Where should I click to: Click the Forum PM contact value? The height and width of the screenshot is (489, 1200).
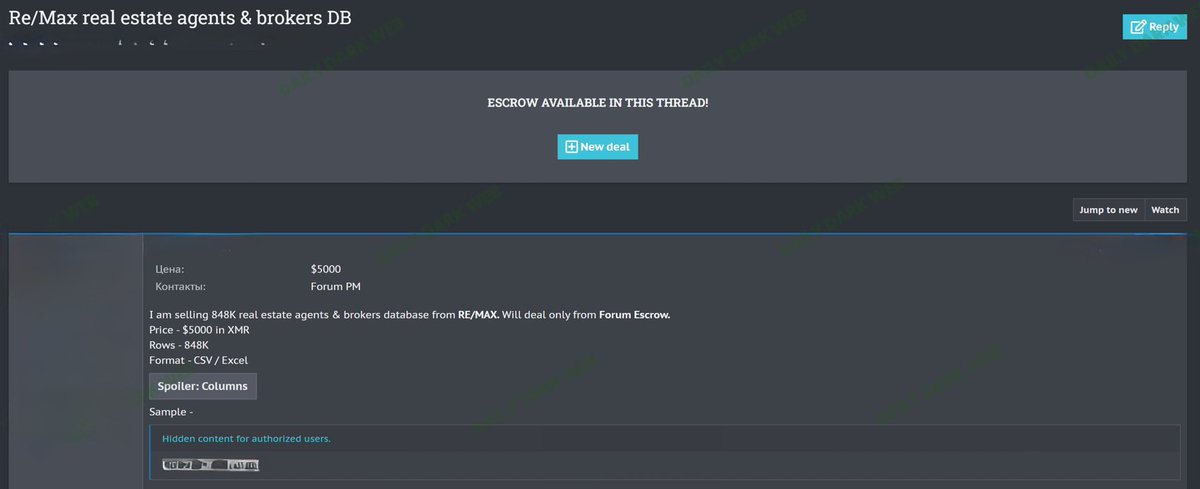tap(336, 287)
